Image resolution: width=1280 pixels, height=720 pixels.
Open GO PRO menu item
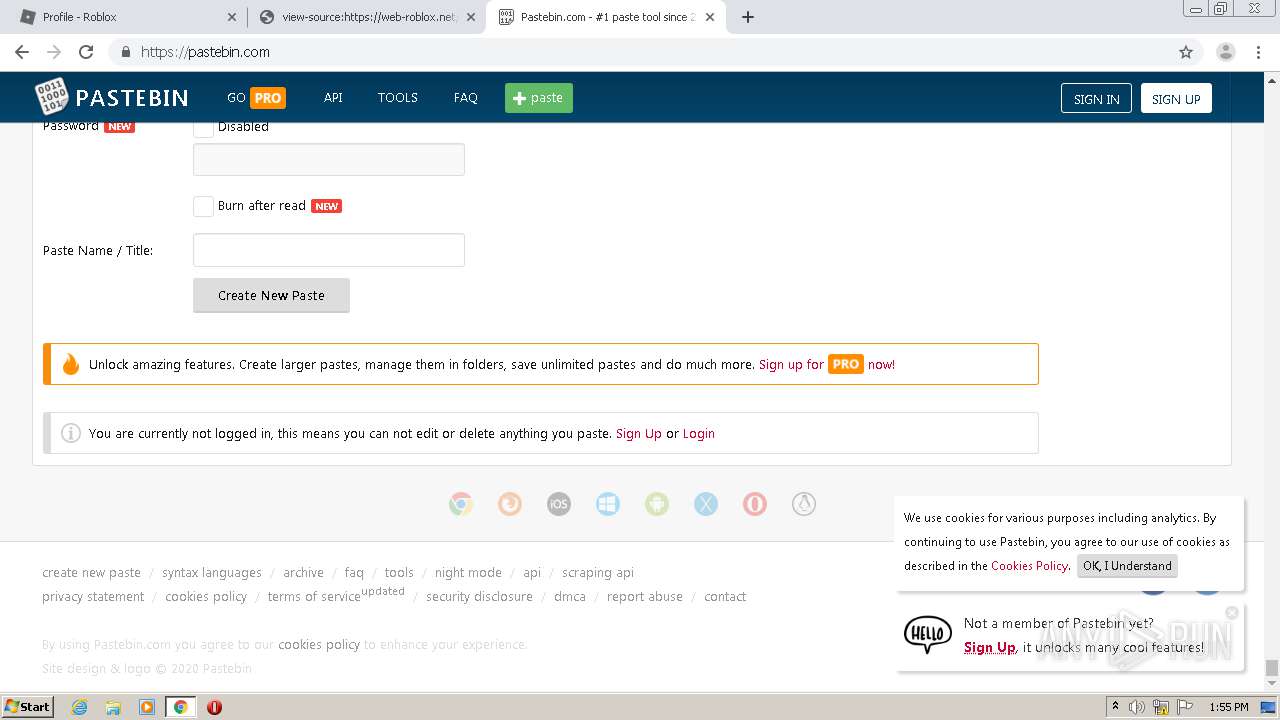[256, 98]
